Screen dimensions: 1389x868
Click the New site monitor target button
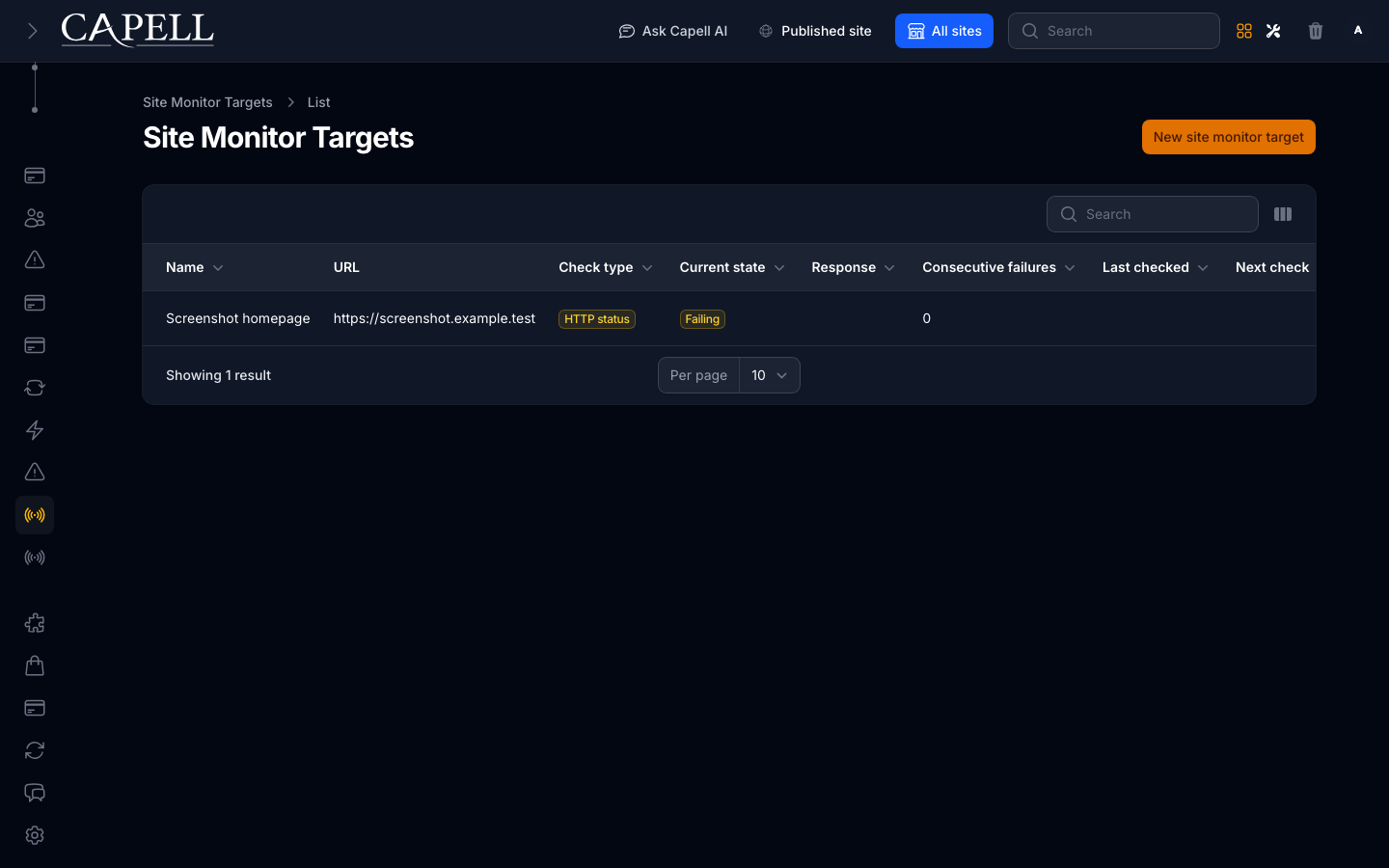pos(1229,137)
